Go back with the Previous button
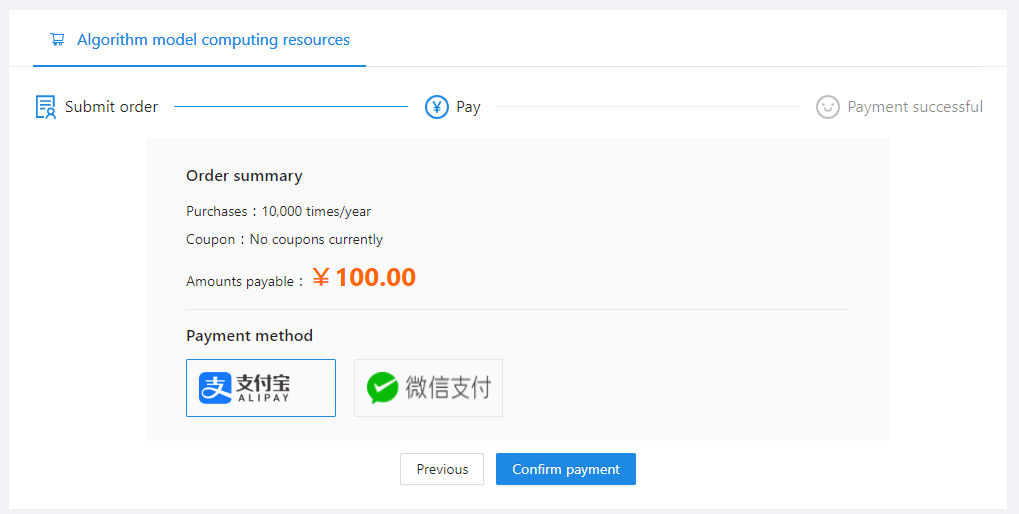The width and height of the screenshot is (1019, 514). [442, 469]
